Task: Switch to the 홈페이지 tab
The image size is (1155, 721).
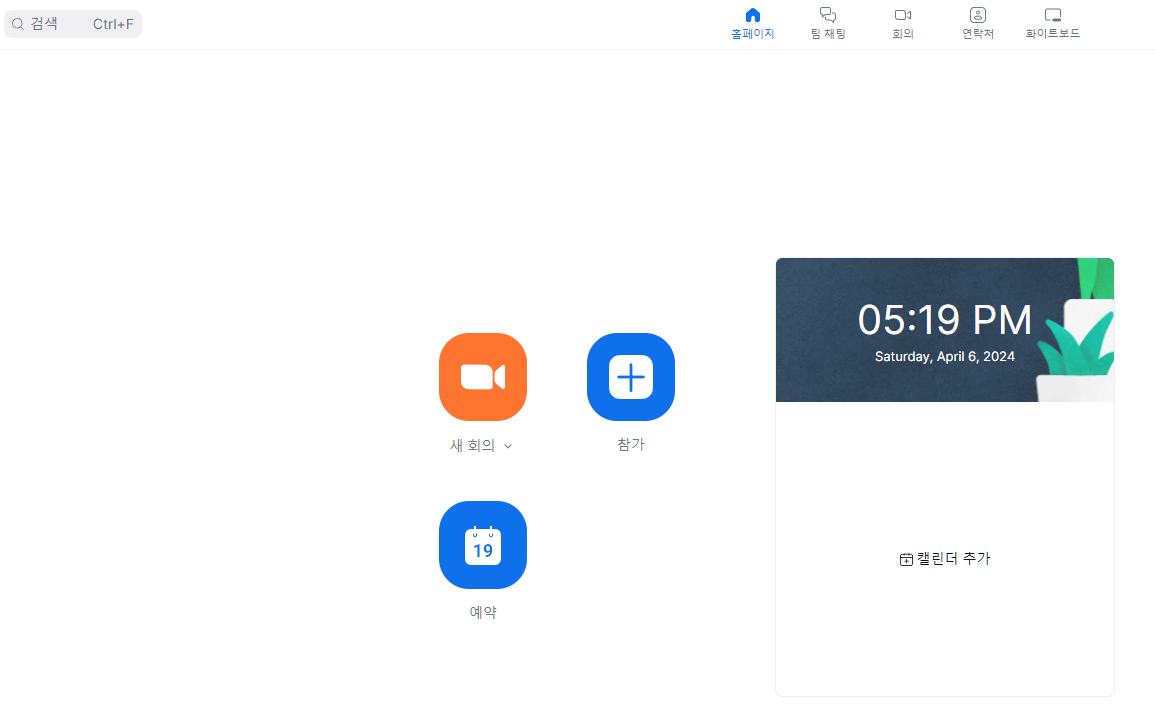Action: tap(752, 24)
